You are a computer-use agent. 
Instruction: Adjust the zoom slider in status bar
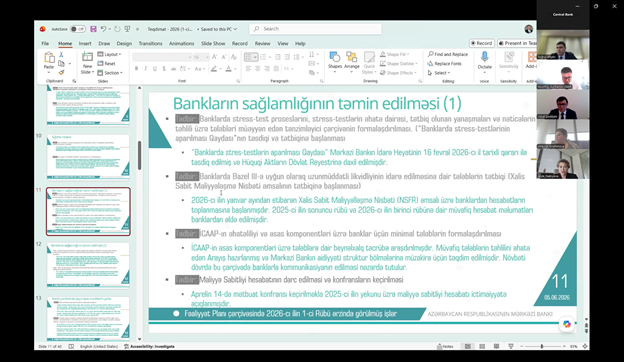point(542,346)
